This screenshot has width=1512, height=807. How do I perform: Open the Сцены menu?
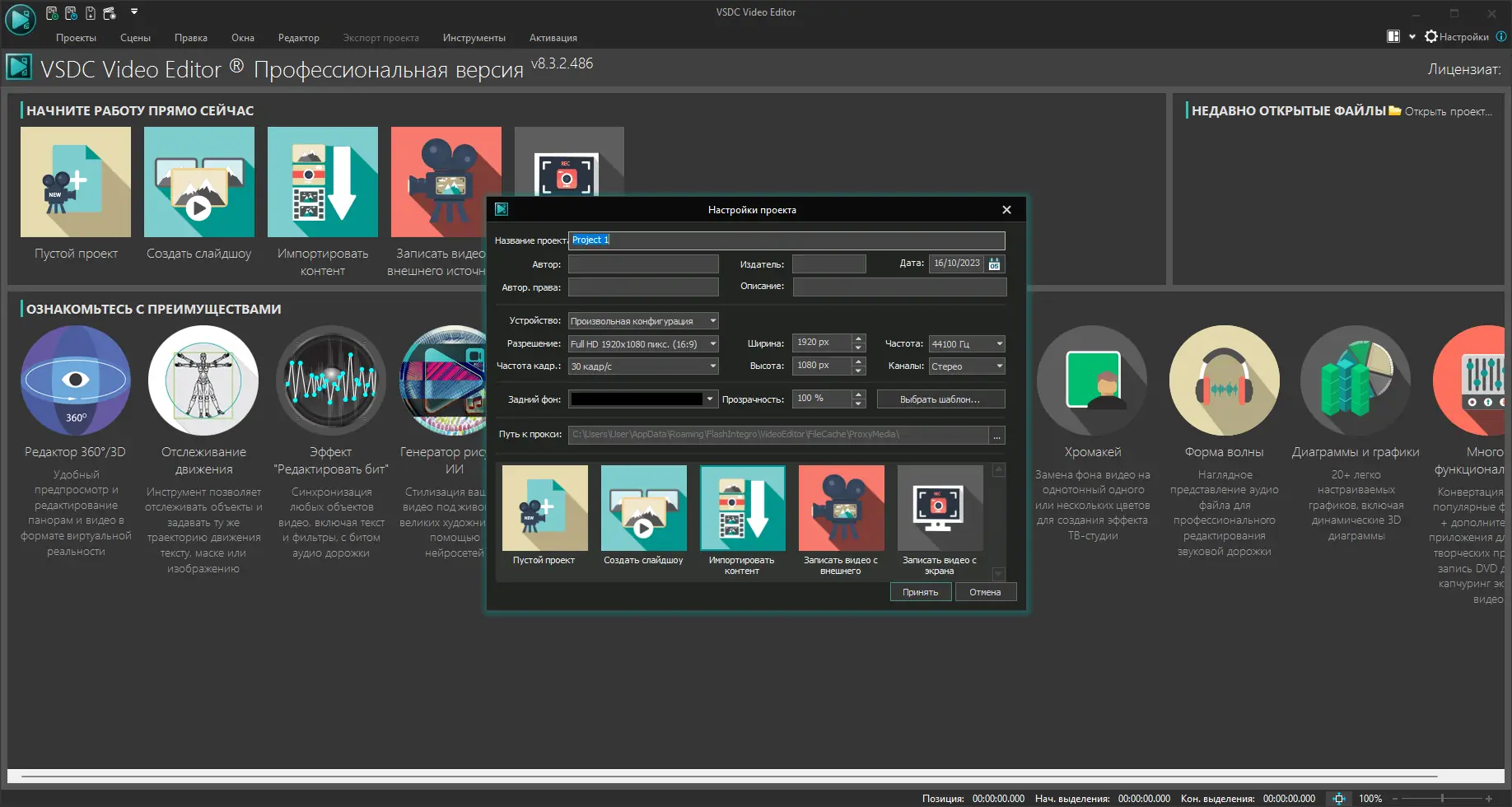(x=135, y=38)
